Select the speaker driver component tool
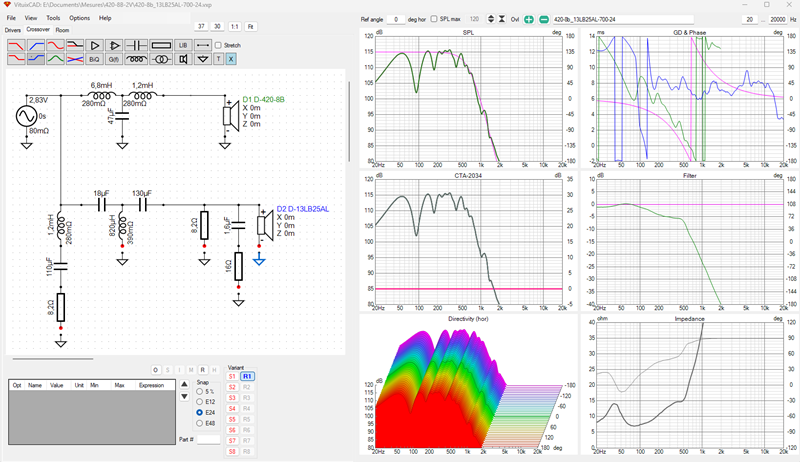800x462 pixels. point(183,59)
